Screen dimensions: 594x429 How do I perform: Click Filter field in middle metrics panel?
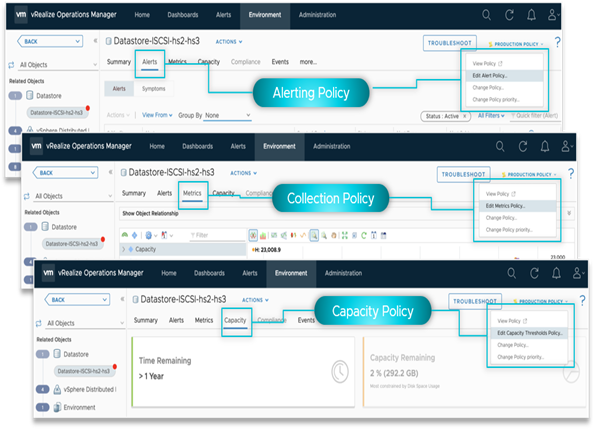(217, 235)
